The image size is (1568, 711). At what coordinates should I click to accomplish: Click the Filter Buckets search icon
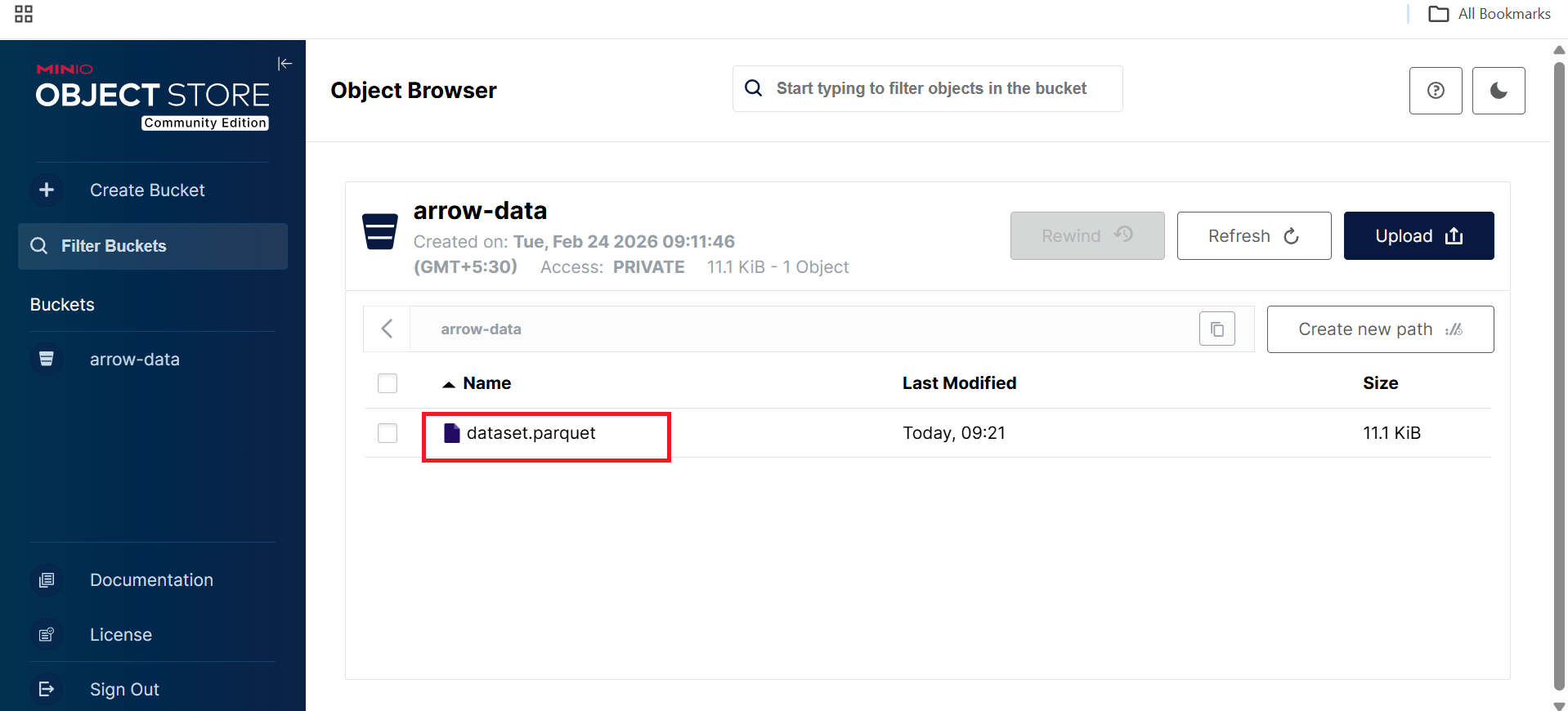(38, 246)
